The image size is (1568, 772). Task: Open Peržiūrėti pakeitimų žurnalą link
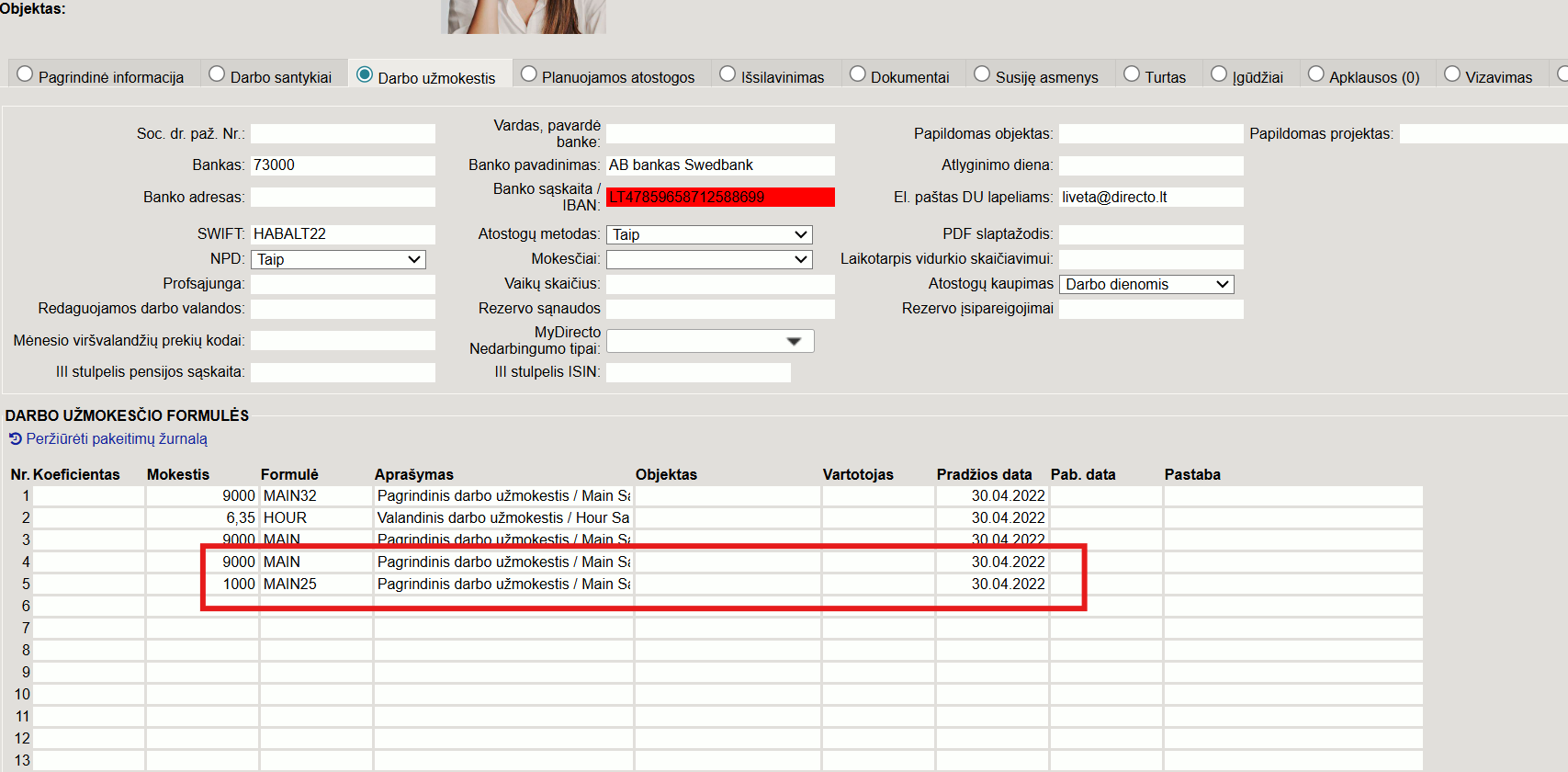[117, 439]
